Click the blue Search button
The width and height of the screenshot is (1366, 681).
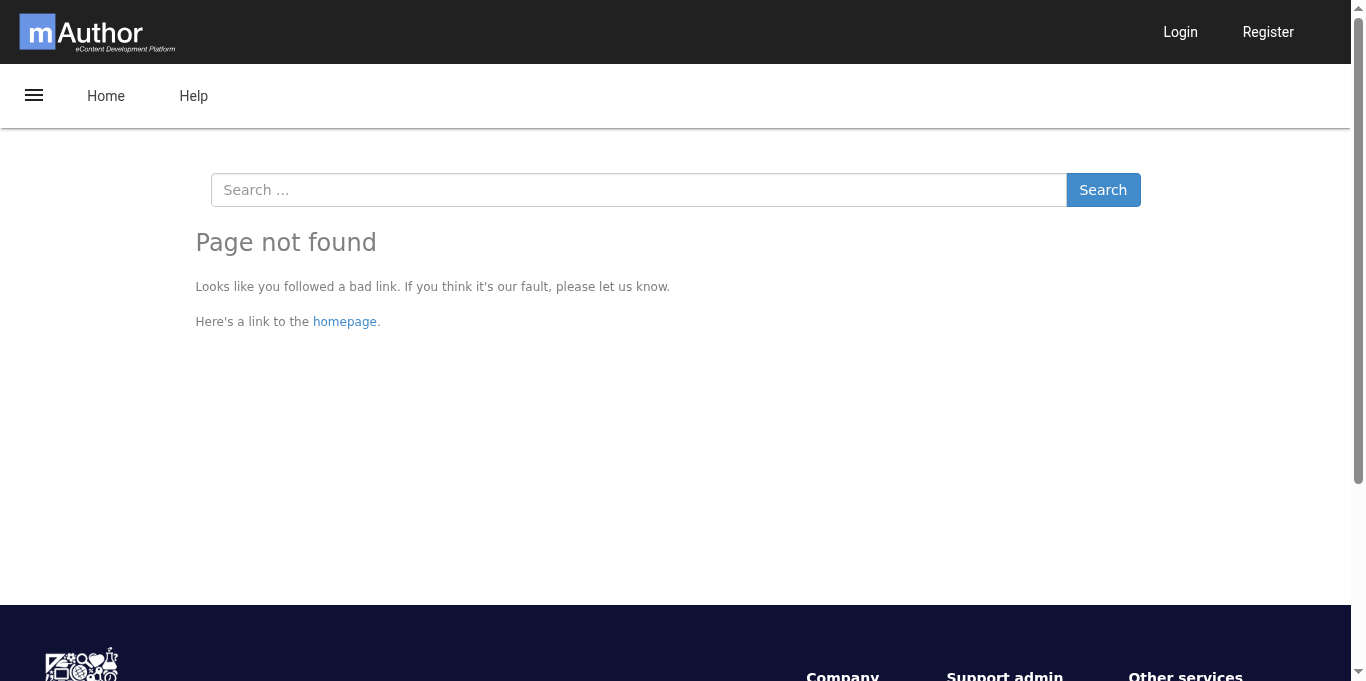tap(1103, 190)
